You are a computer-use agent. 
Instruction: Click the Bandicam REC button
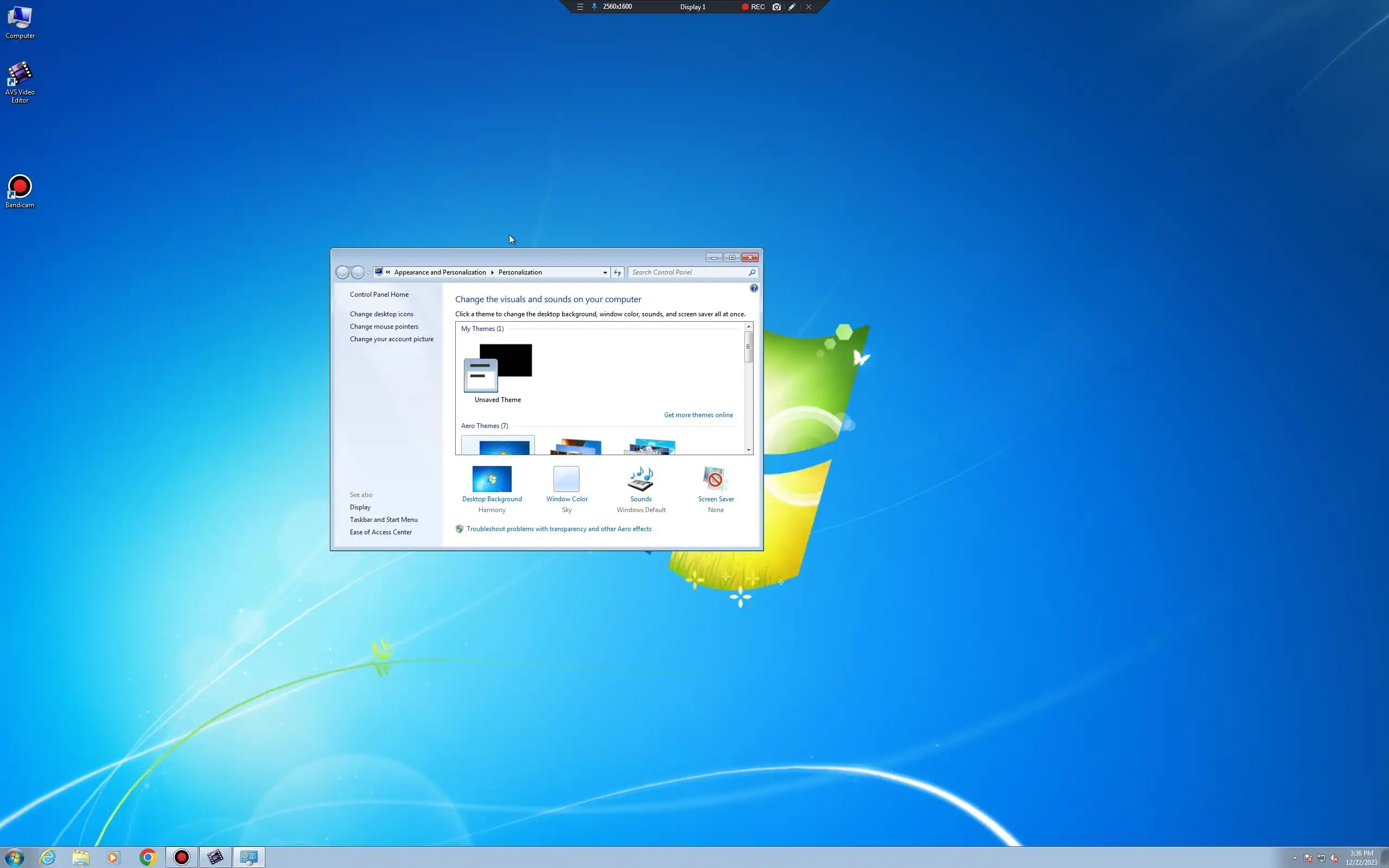[753, 7]
